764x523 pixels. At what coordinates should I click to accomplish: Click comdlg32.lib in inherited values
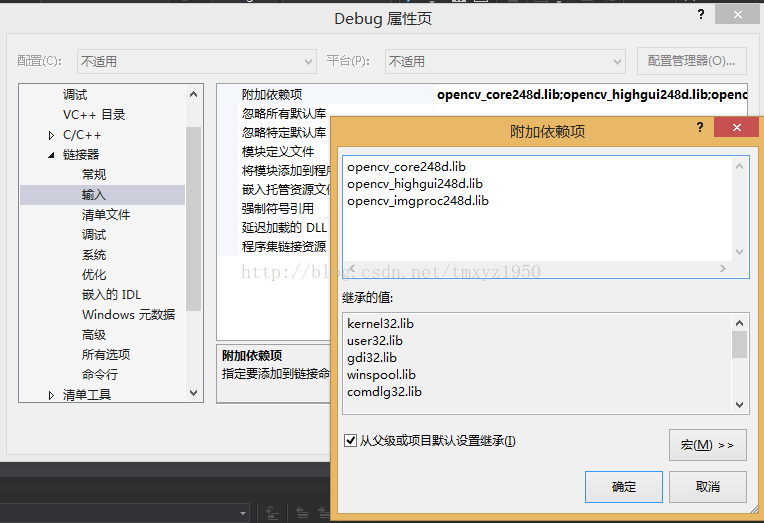point(384,392)
